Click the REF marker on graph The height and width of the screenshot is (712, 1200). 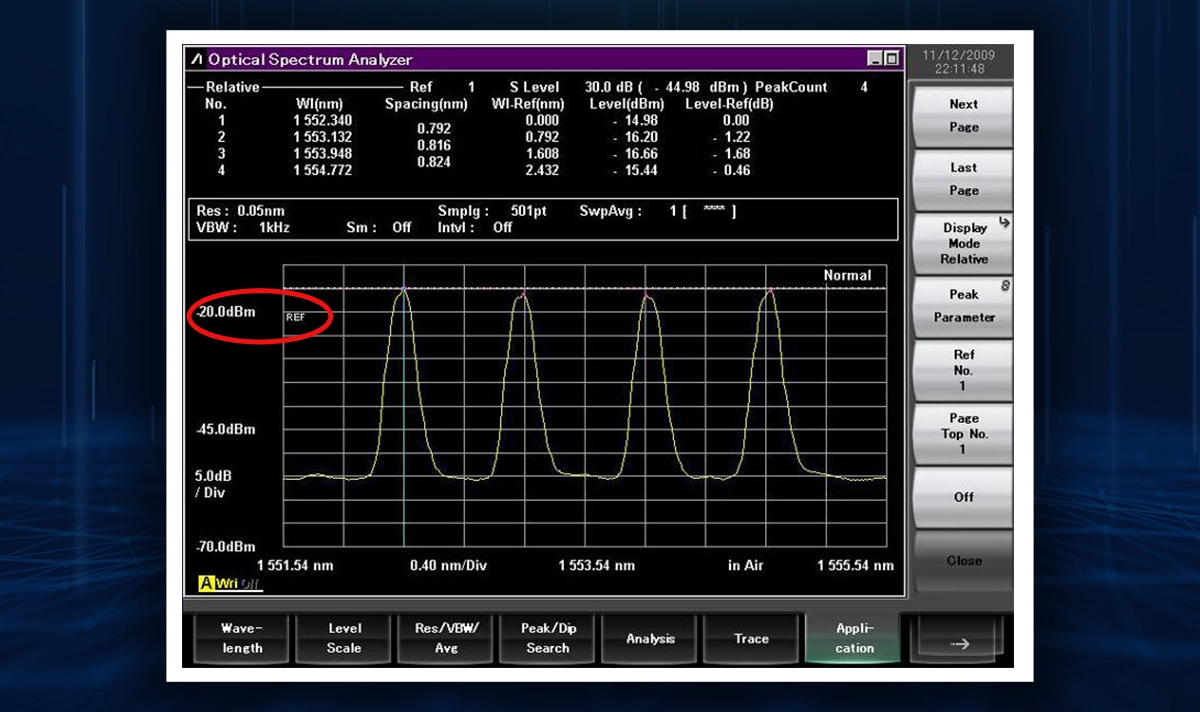click(x=295, y=316)
